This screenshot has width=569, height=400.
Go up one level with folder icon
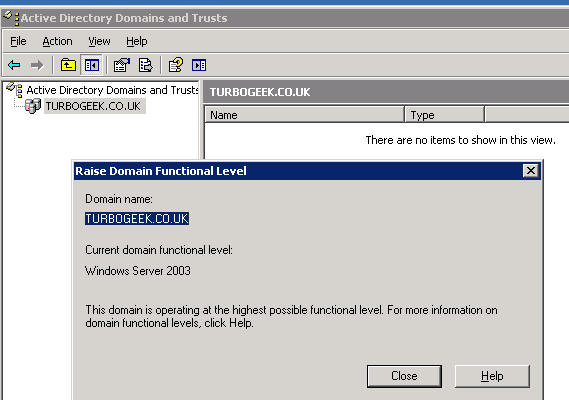click(68, 65)
